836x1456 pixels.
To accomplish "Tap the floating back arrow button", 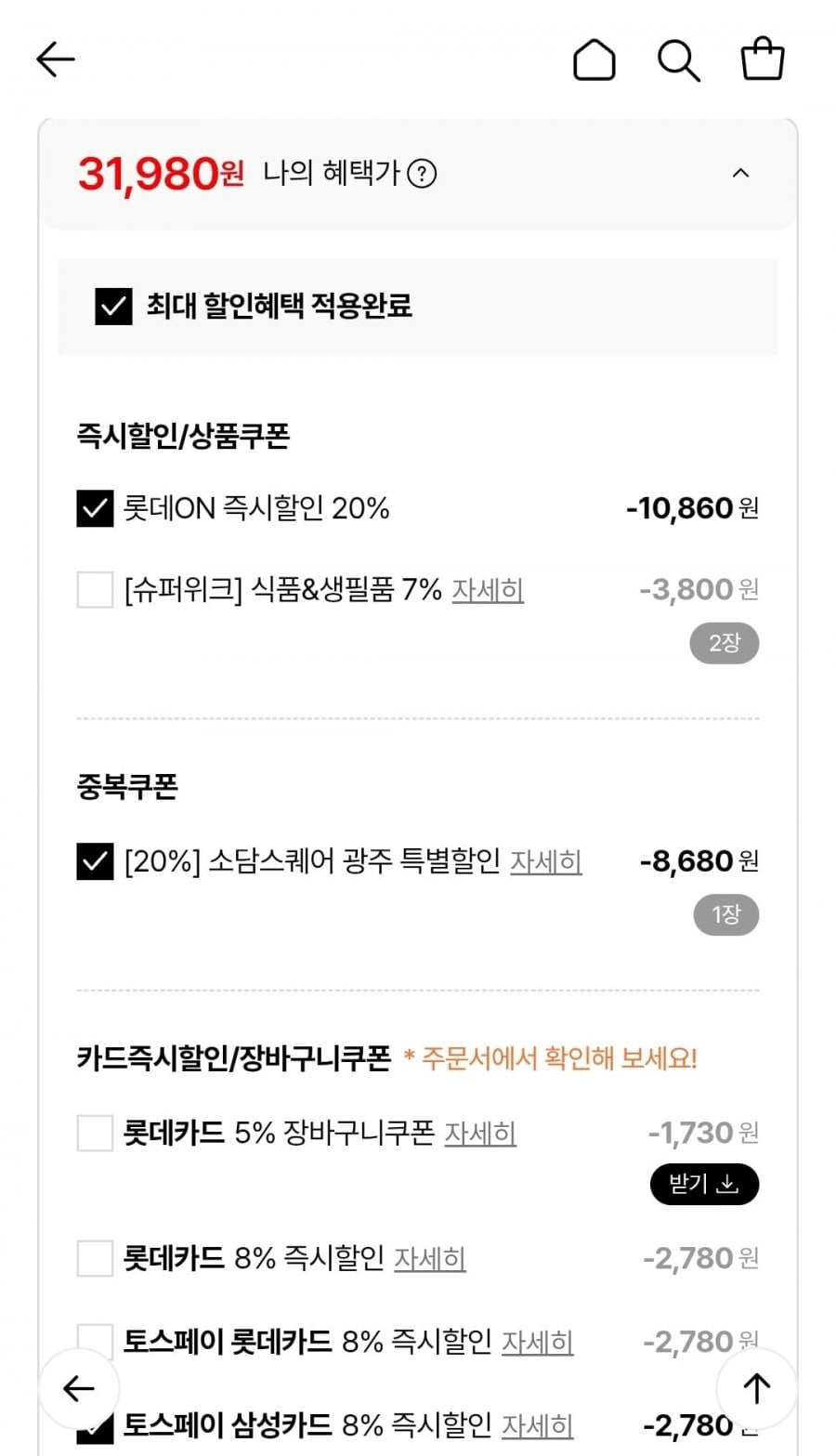I will click(x=79, y=1388).
